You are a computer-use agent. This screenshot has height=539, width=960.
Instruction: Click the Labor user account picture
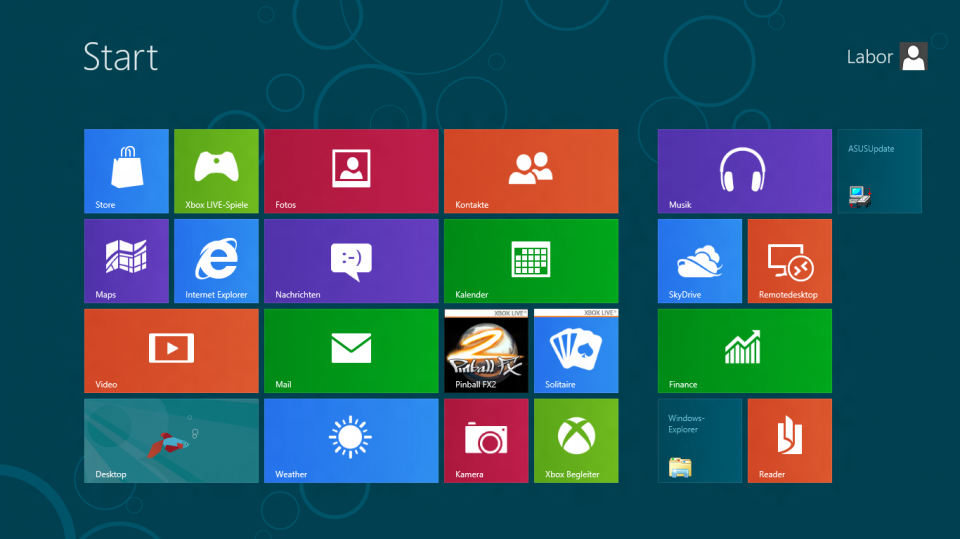pos(913,57)
